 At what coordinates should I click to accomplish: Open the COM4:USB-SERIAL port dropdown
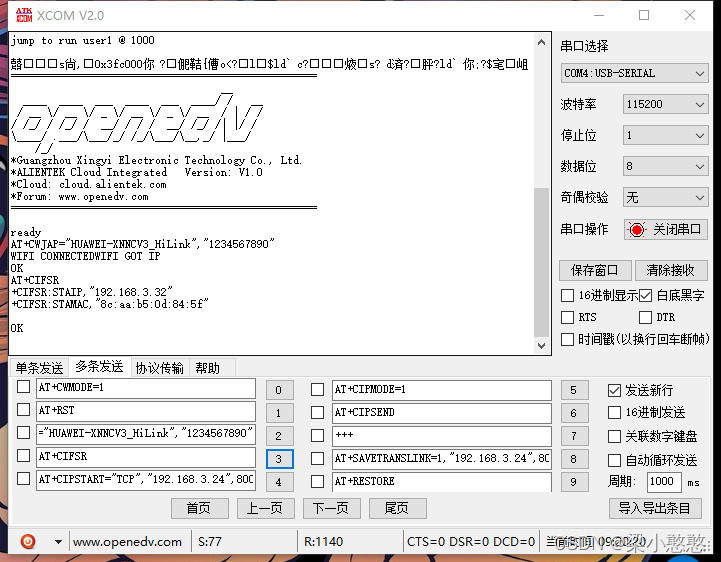[634, 73]
